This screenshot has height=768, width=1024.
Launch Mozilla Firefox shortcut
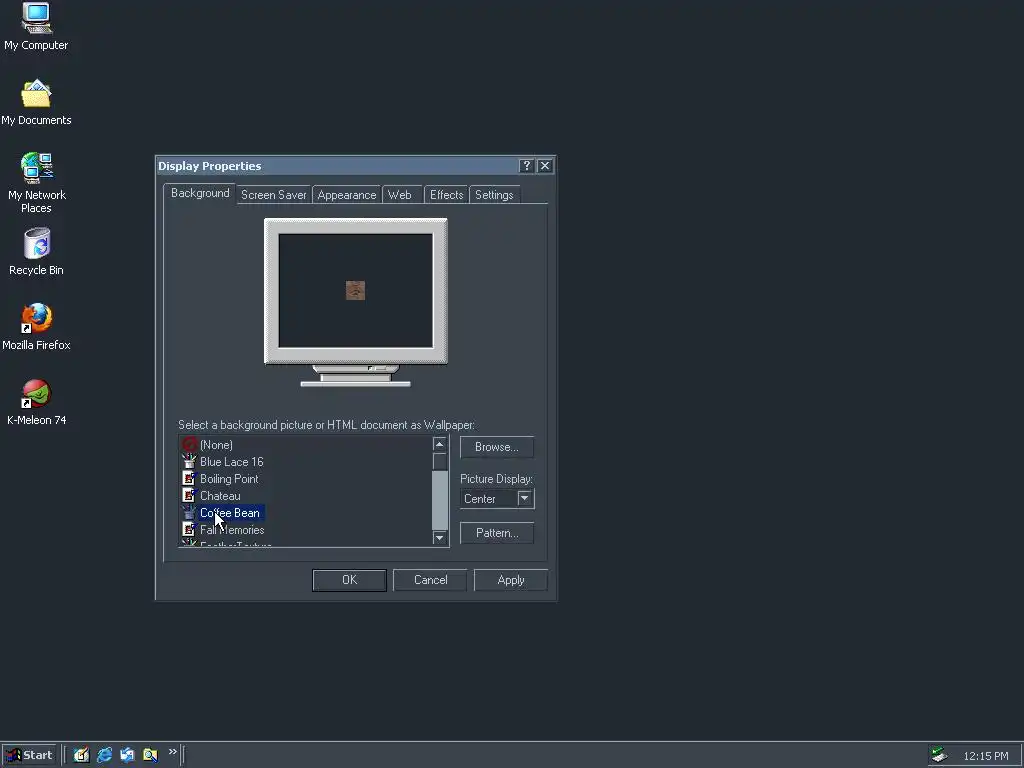click(36, 327)
